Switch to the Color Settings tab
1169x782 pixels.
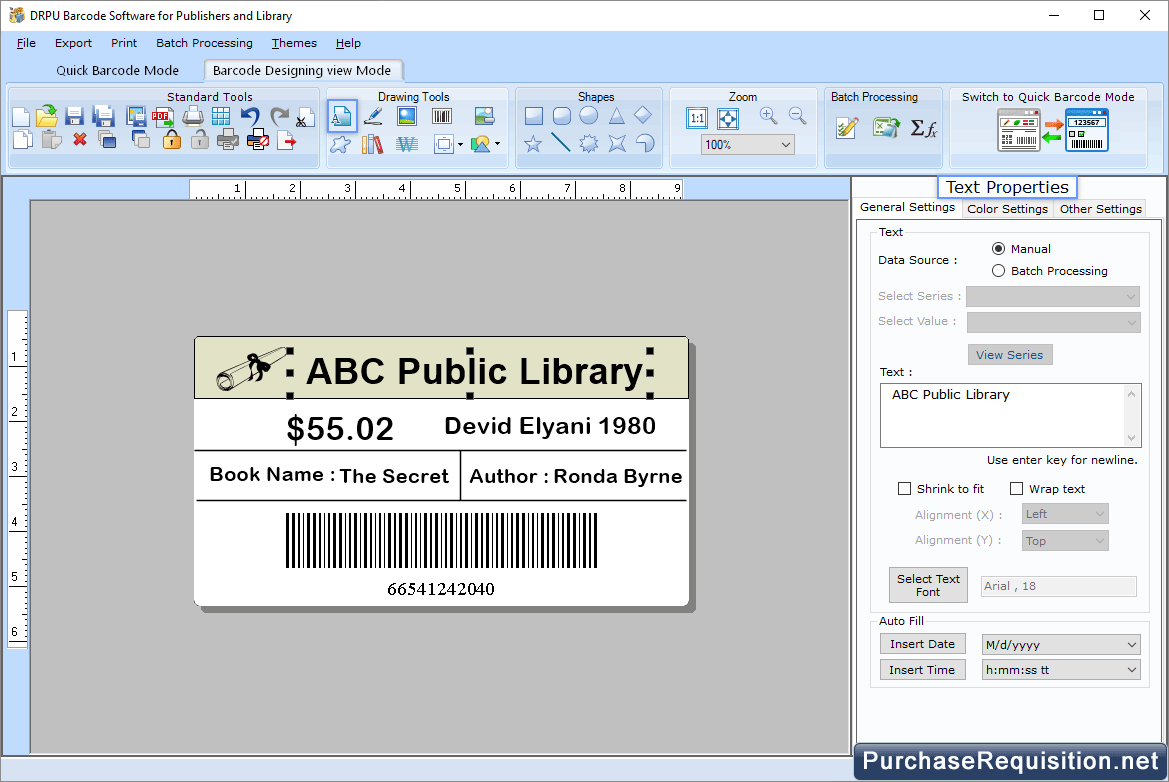pos(1007,209)
